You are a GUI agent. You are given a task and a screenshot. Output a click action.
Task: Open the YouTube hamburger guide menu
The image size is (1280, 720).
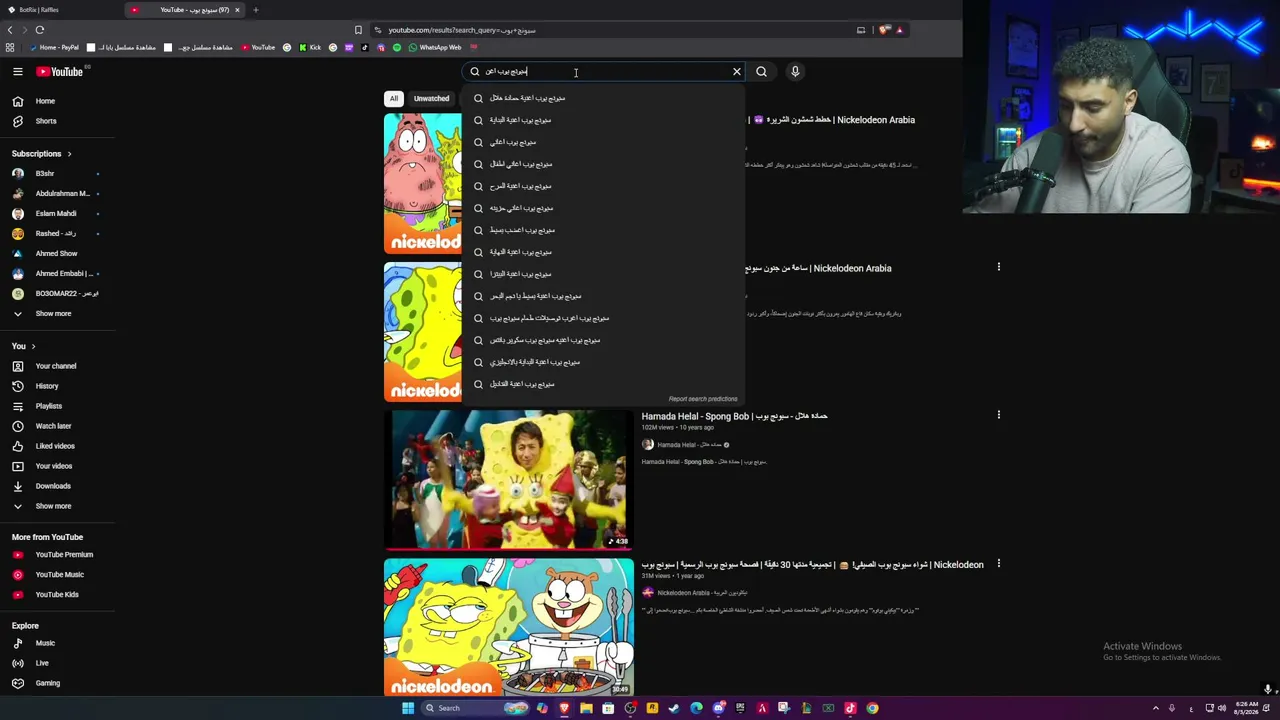pos(17,71)
